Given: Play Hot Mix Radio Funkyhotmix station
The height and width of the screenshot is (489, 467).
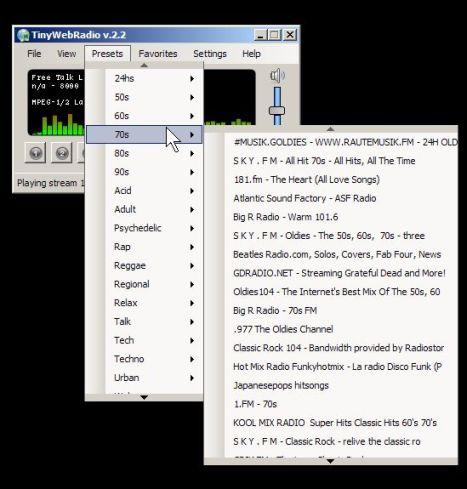Looking at the screenshot, I should 331,367.
